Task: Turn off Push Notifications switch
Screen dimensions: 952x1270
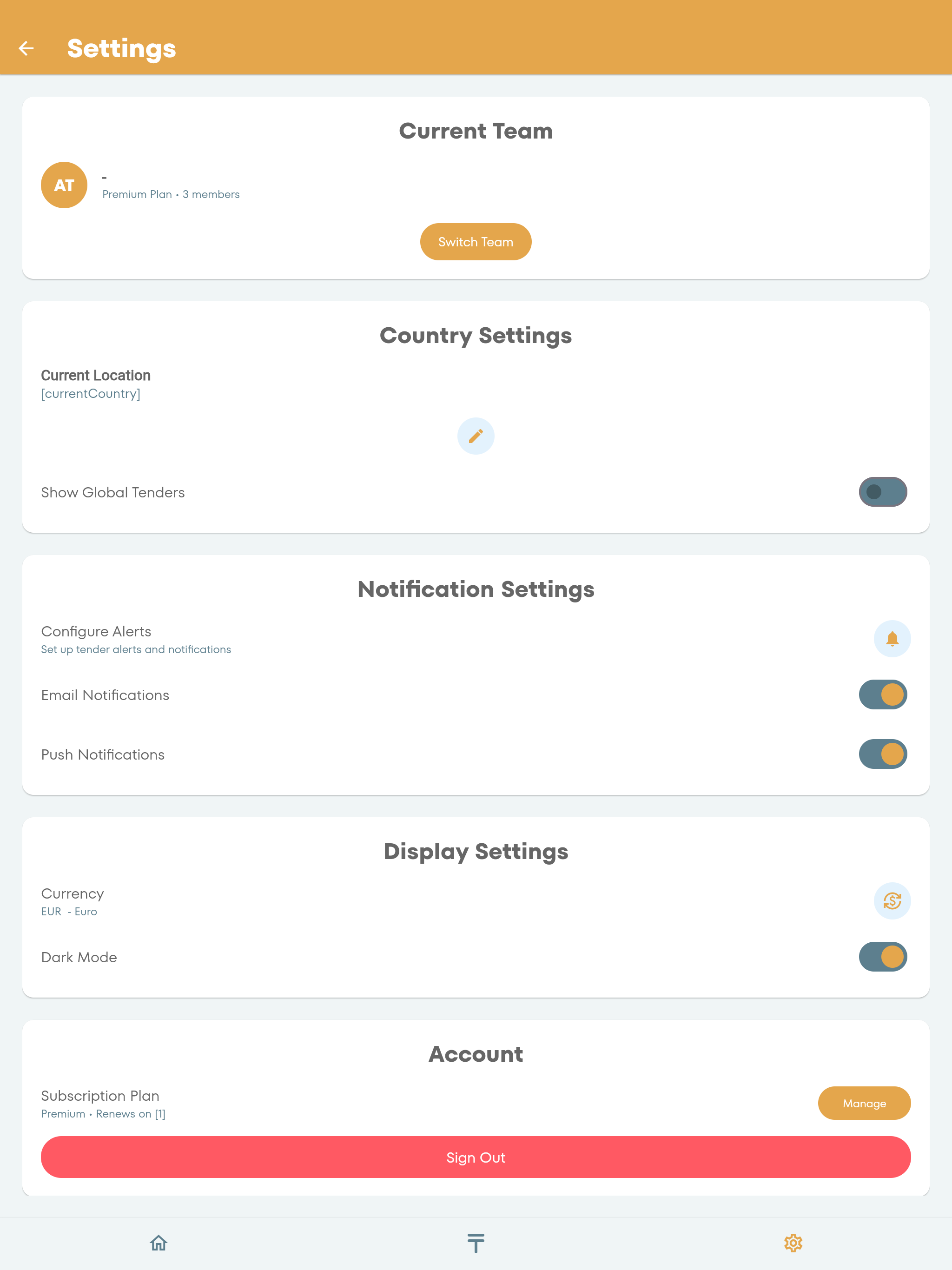Action: click(x=883, y=754)
